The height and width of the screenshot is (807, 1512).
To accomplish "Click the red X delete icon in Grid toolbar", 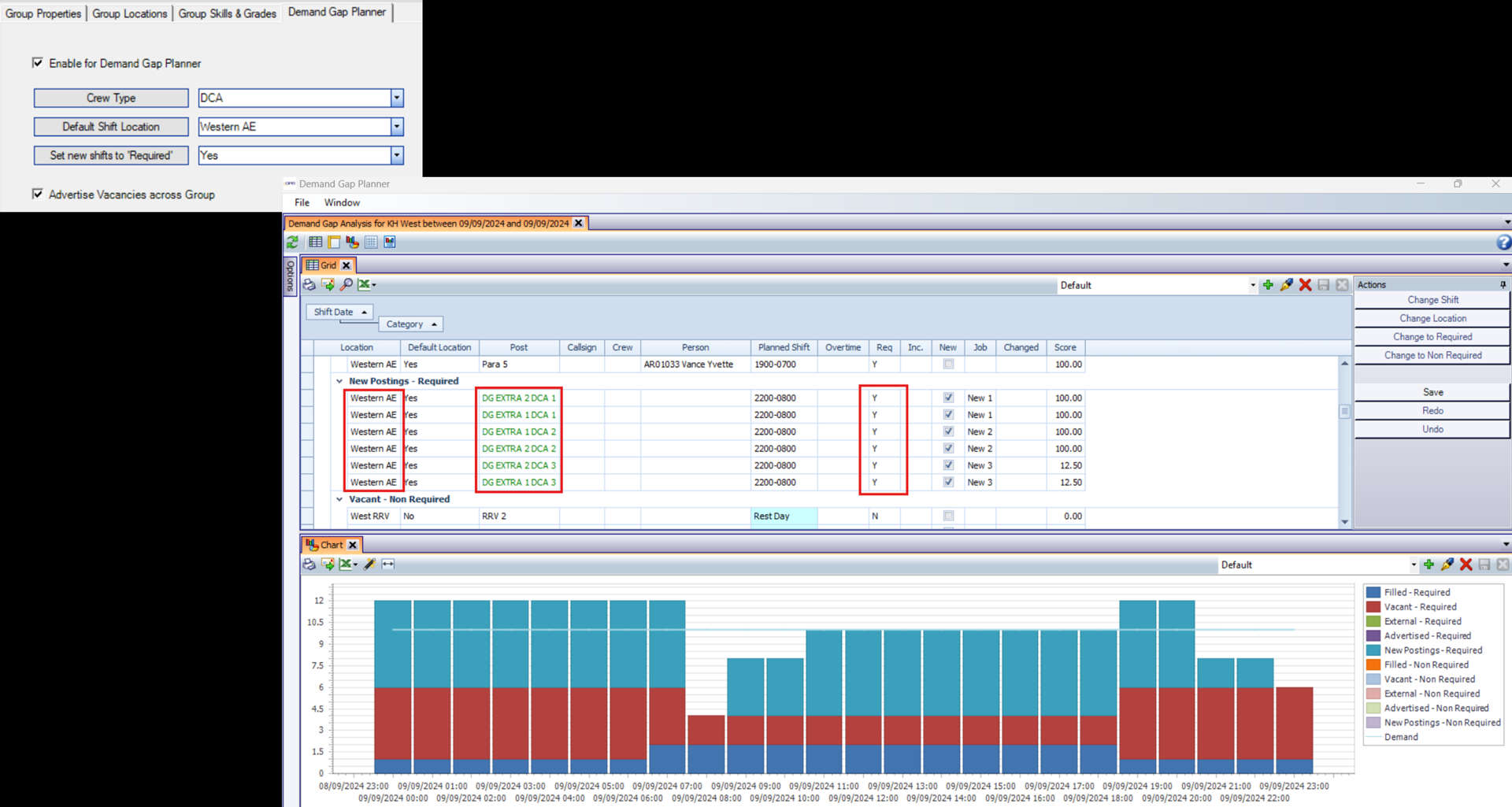I will coord(1305,285).
